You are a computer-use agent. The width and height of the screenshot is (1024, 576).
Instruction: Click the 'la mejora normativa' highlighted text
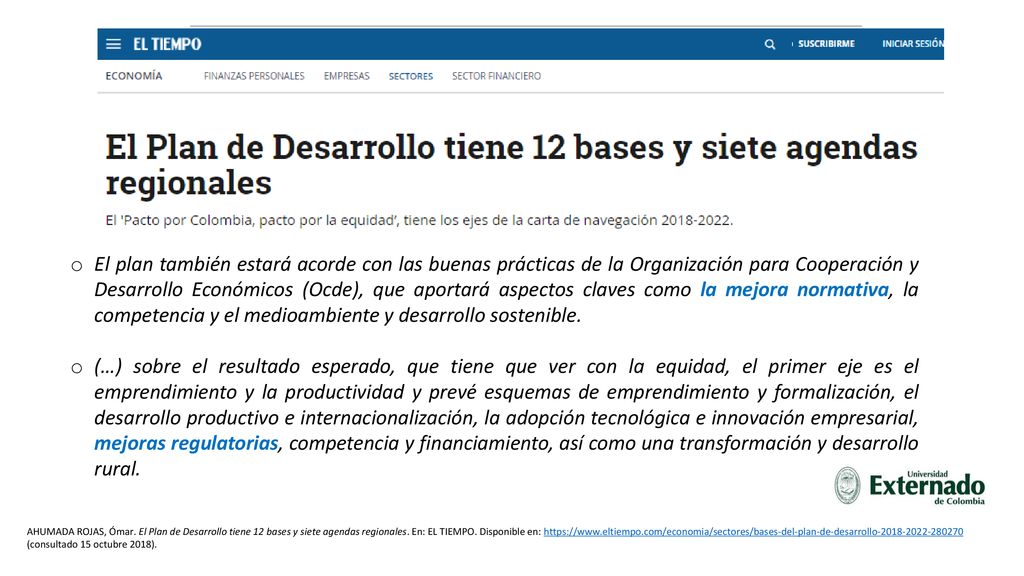click(x=794, y=289)
